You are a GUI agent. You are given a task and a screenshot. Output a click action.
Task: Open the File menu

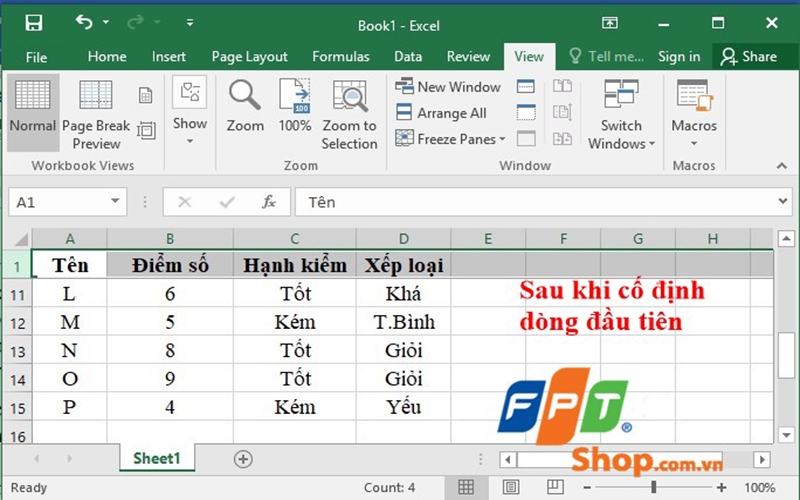[x=36, y=57]
